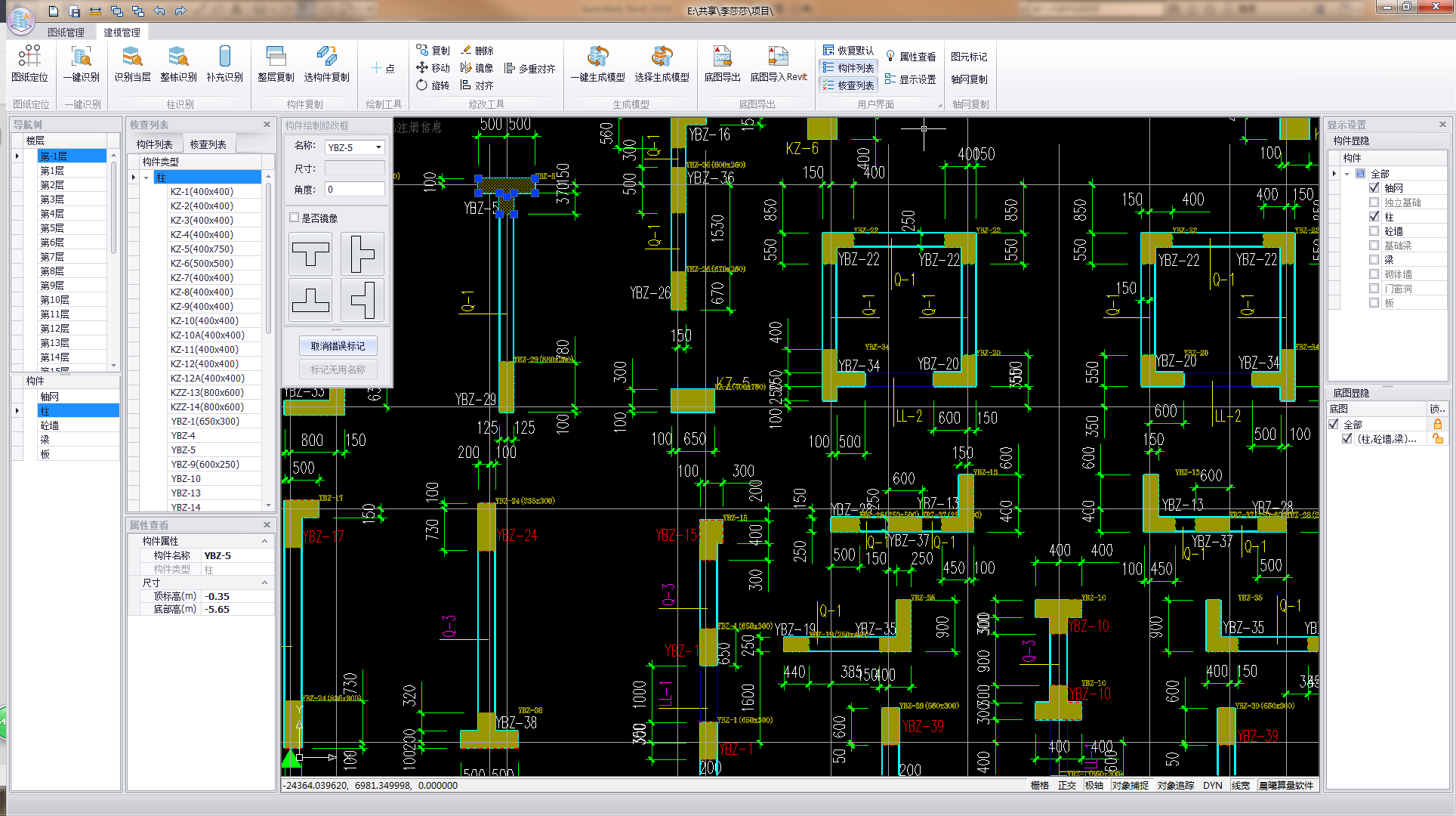The image size is (1456, 816).
Task: Switch to the 图纸管理 ribbon tab
Action: (66, 32)
